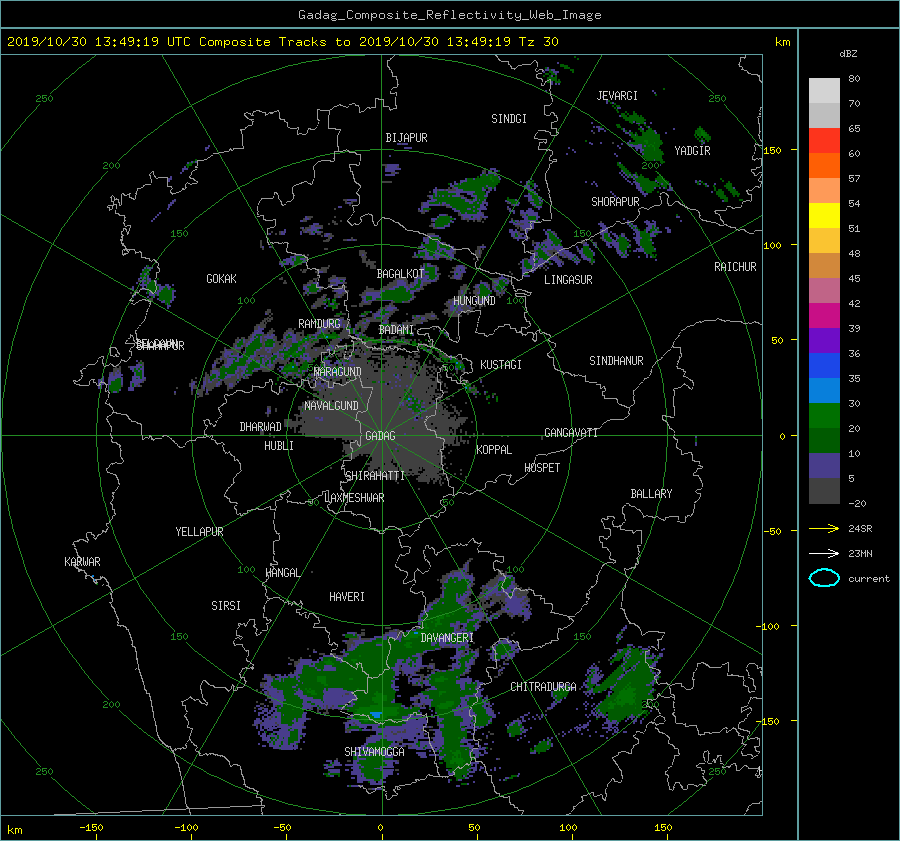Click the BADAMI city label
This screenshot has width=900, height=841.
(396, 330)
